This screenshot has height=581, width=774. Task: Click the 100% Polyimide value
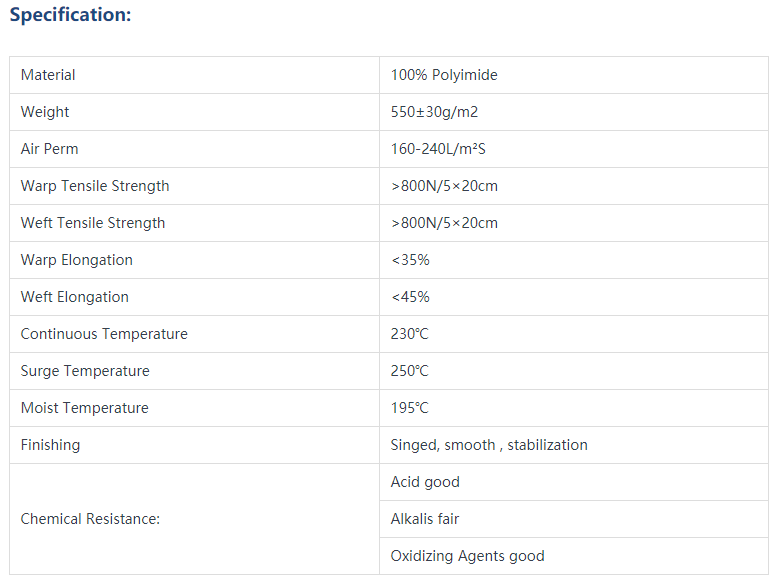[444, 75]
